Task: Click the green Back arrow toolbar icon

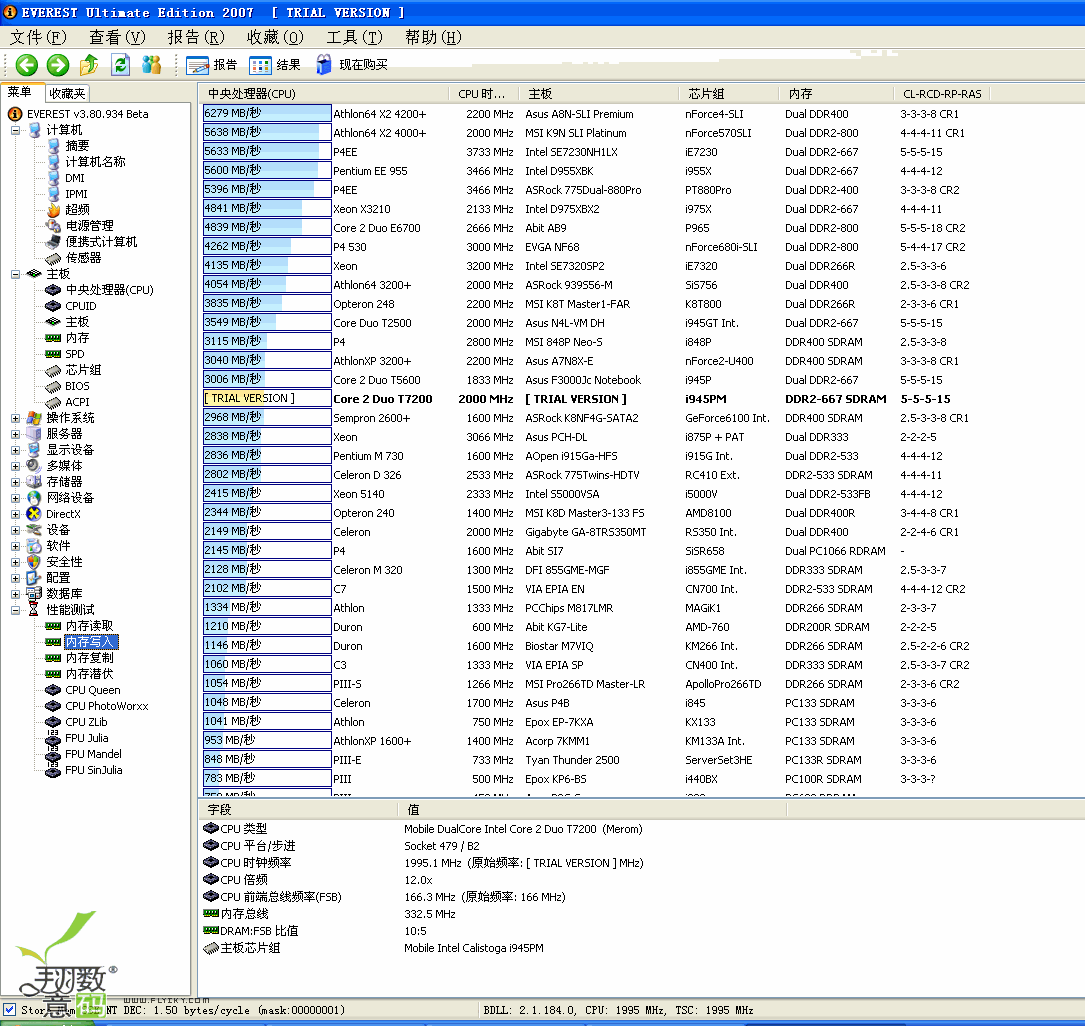Action: [26, 65]
